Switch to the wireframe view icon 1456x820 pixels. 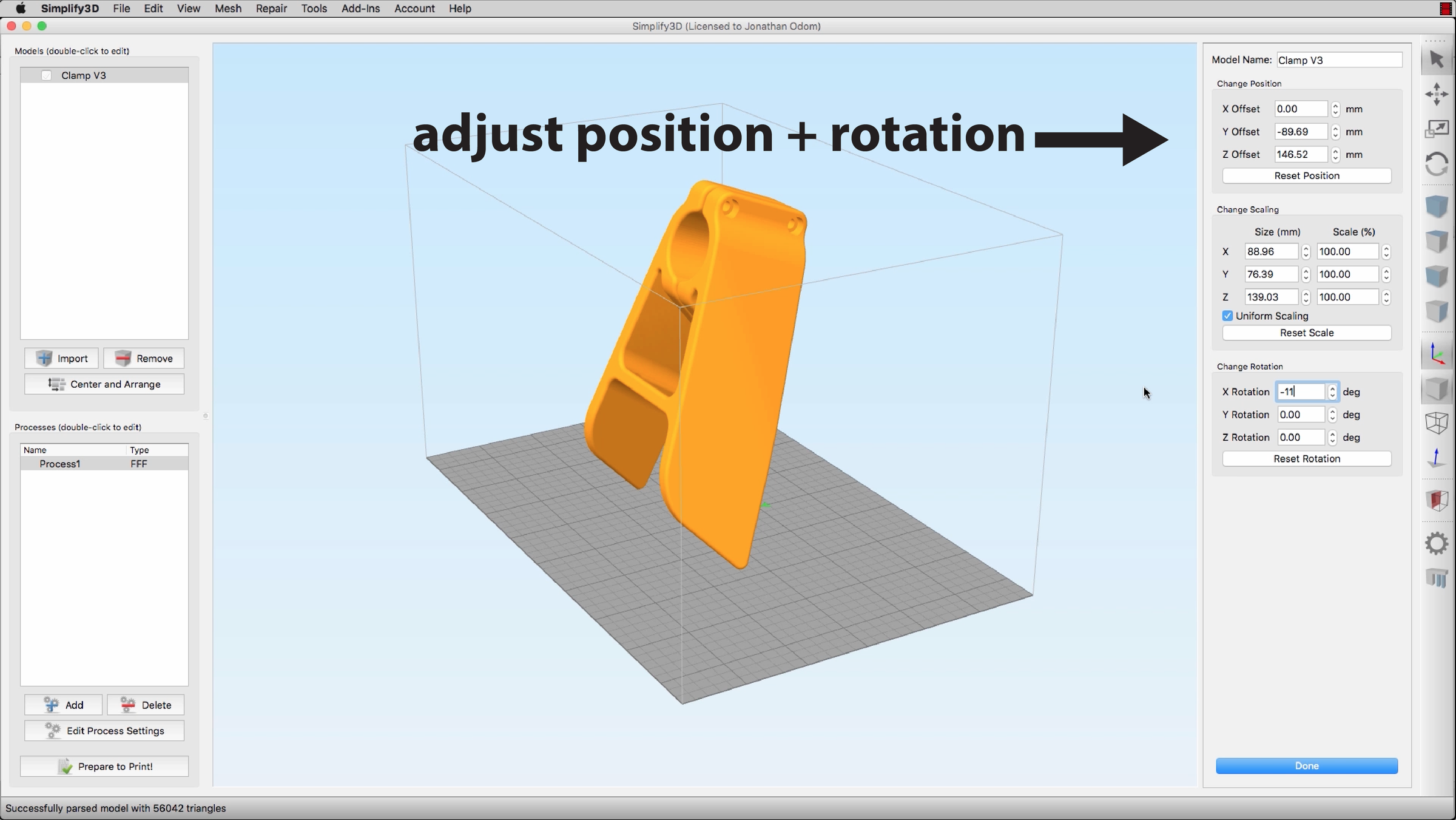[1437, 423]
